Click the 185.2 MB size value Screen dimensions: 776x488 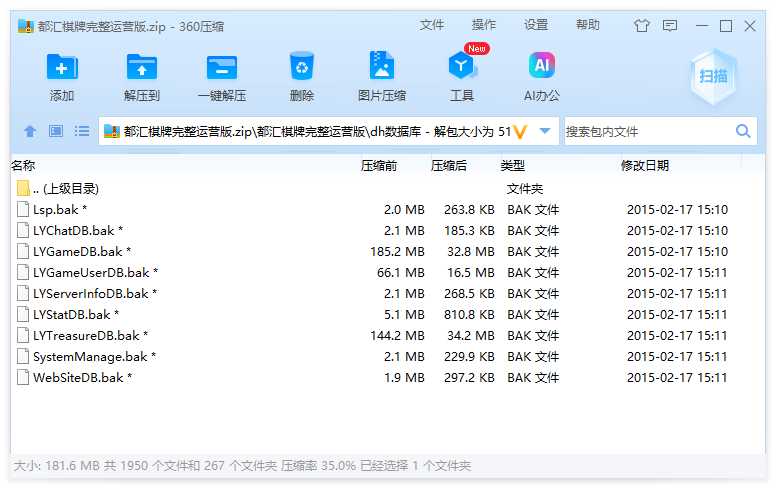[x=397, y=251]
